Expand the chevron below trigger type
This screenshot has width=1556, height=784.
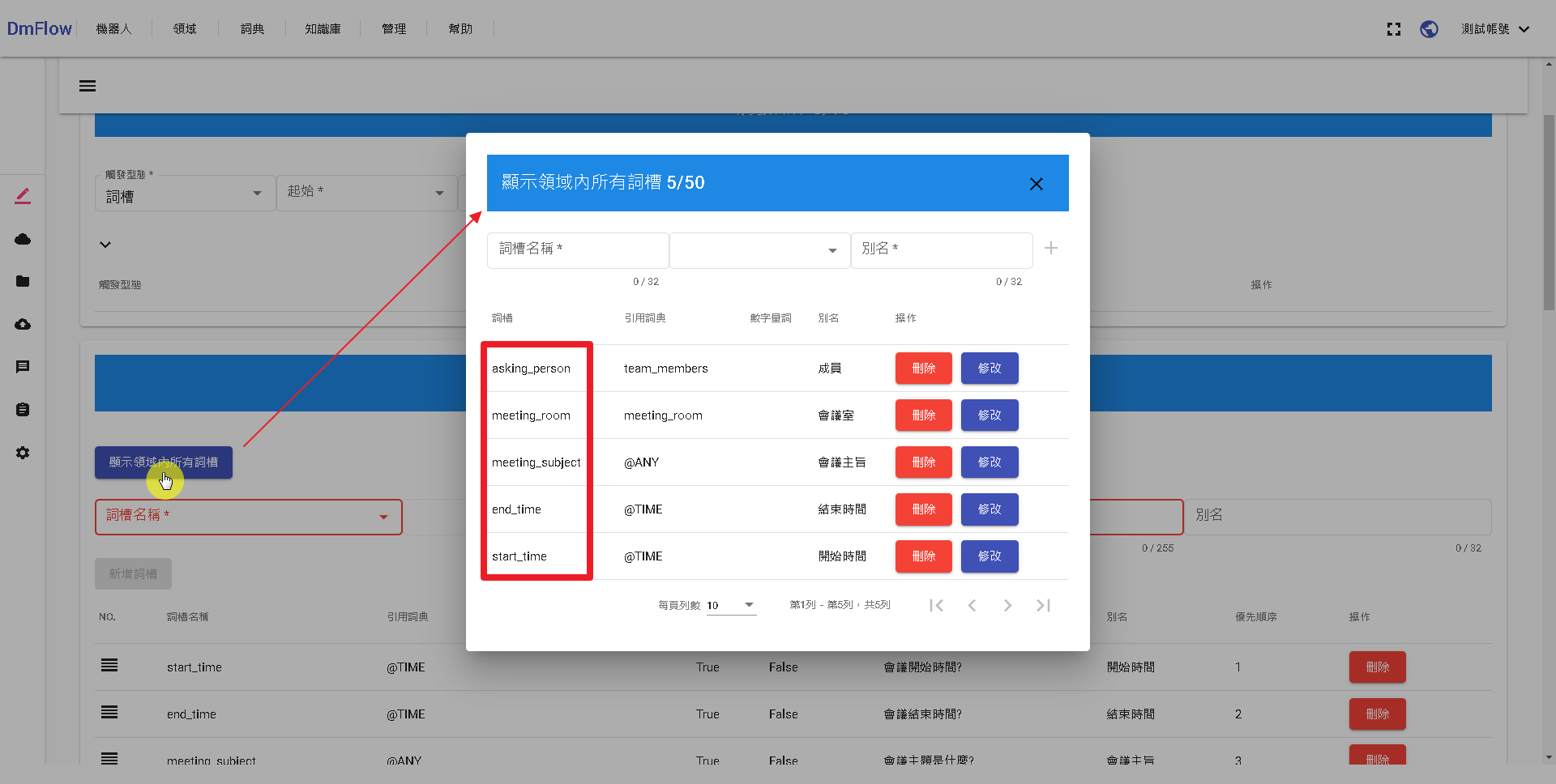[105, 245]
